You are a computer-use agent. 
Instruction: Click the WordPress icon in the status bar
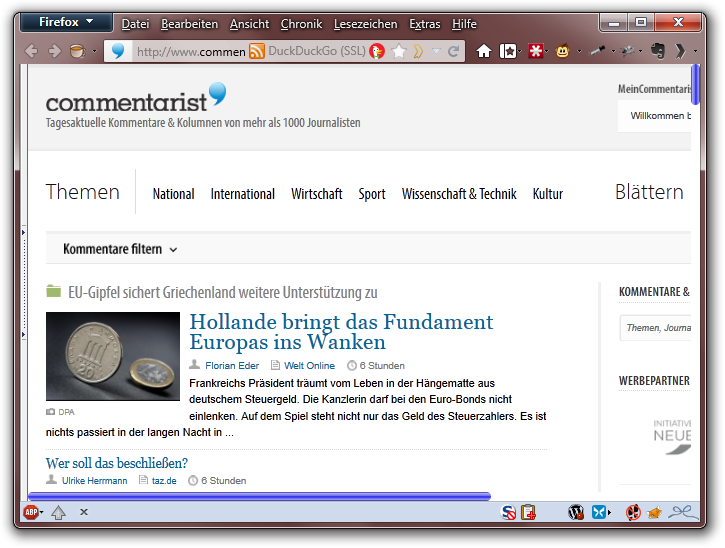pyautogui.click(x=575, y=512)
